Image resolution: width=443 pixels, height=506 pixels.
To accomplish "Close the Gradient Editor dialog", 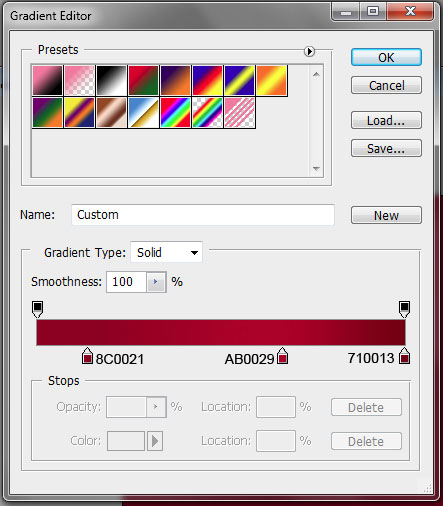I will coord(410,12).
